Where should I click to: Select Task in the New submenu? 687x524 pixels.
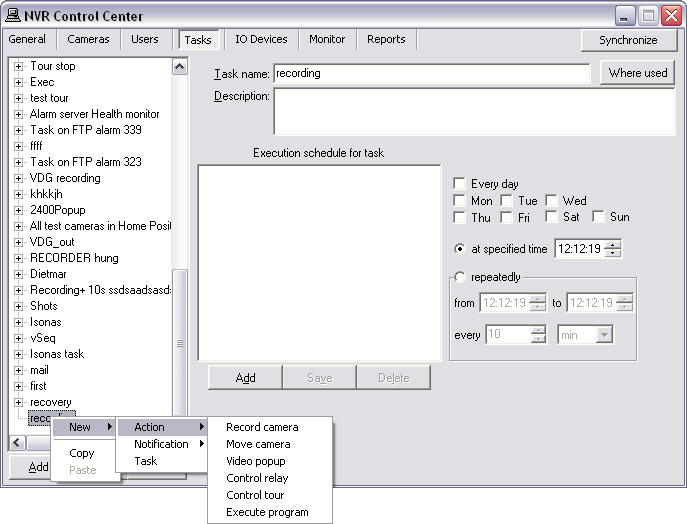[162, 461]
